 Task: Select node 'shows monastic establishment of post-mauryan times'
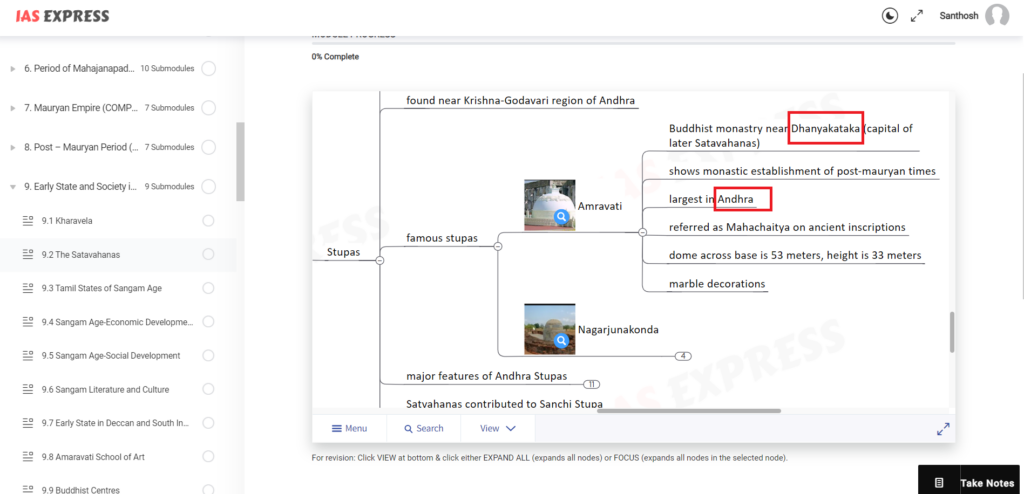click(x=802, y=171)
